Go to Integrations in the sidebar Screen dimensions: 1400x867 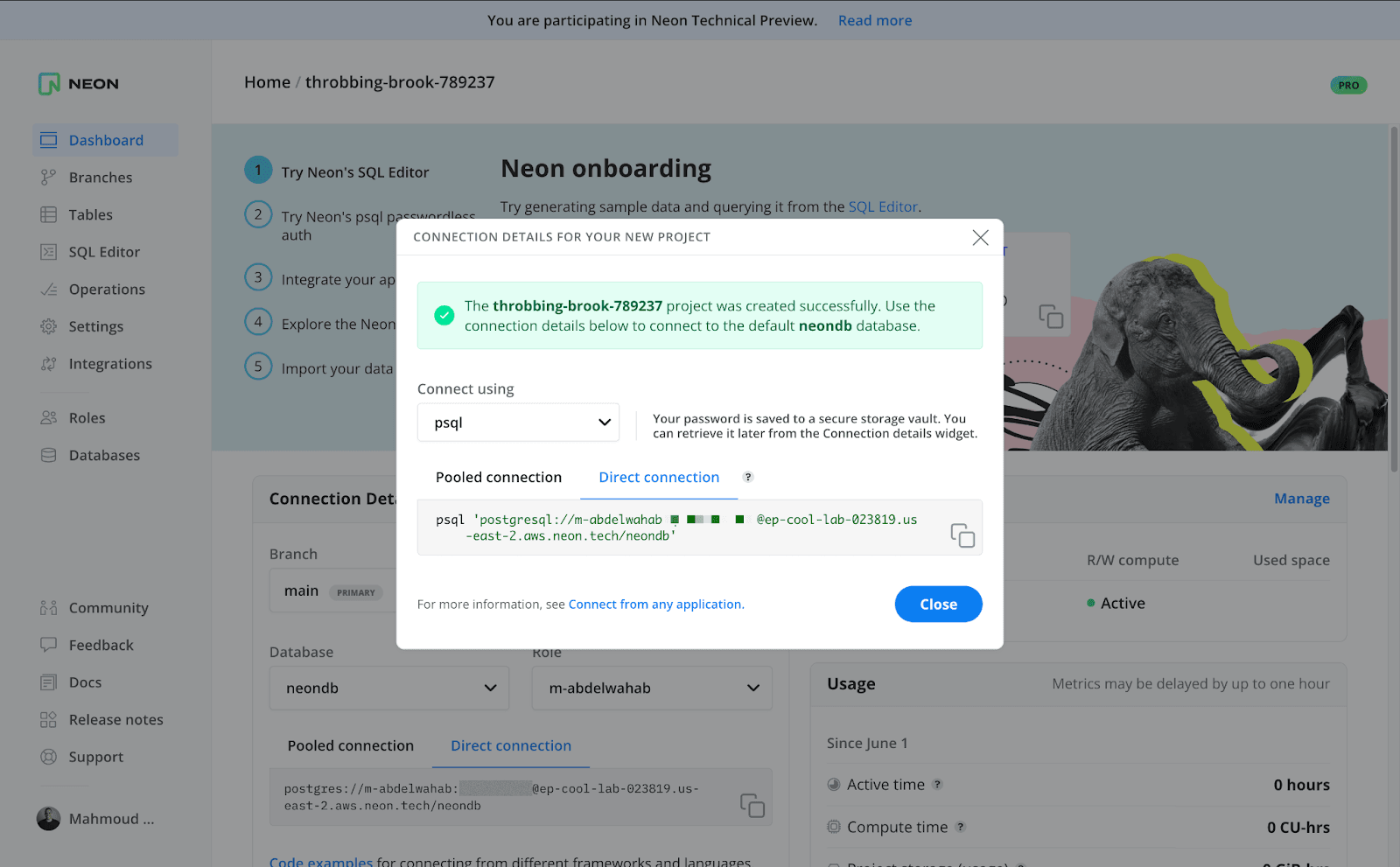click(x=110, y=364)
